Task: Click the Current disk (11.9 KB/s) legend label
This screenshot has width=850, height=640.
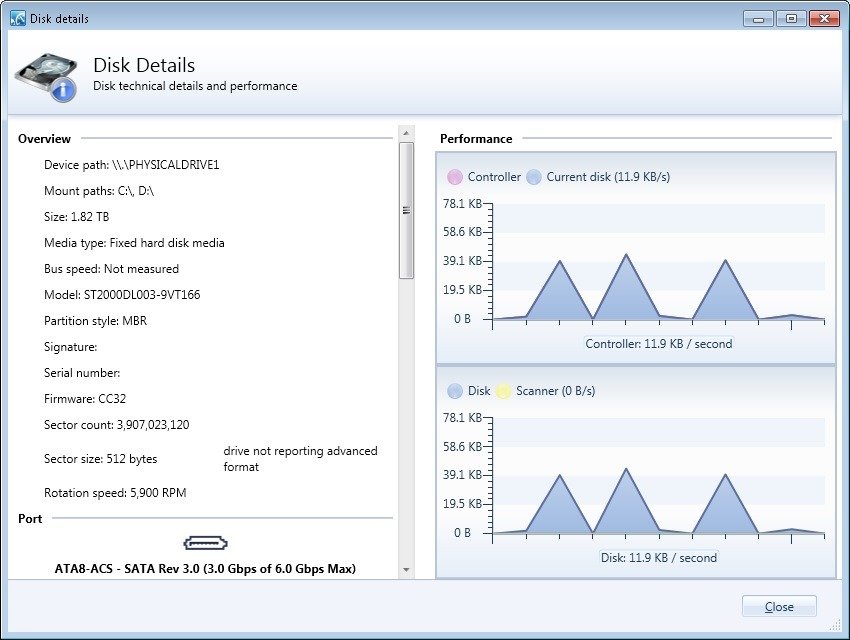Action: (x=608, y=177)
